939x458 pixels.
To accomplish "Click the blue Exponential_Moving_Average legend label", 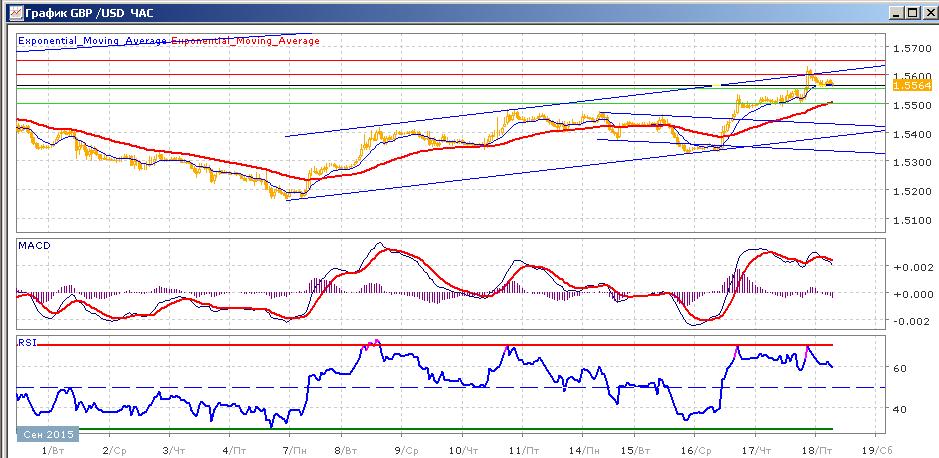I will tap(92, 41).
